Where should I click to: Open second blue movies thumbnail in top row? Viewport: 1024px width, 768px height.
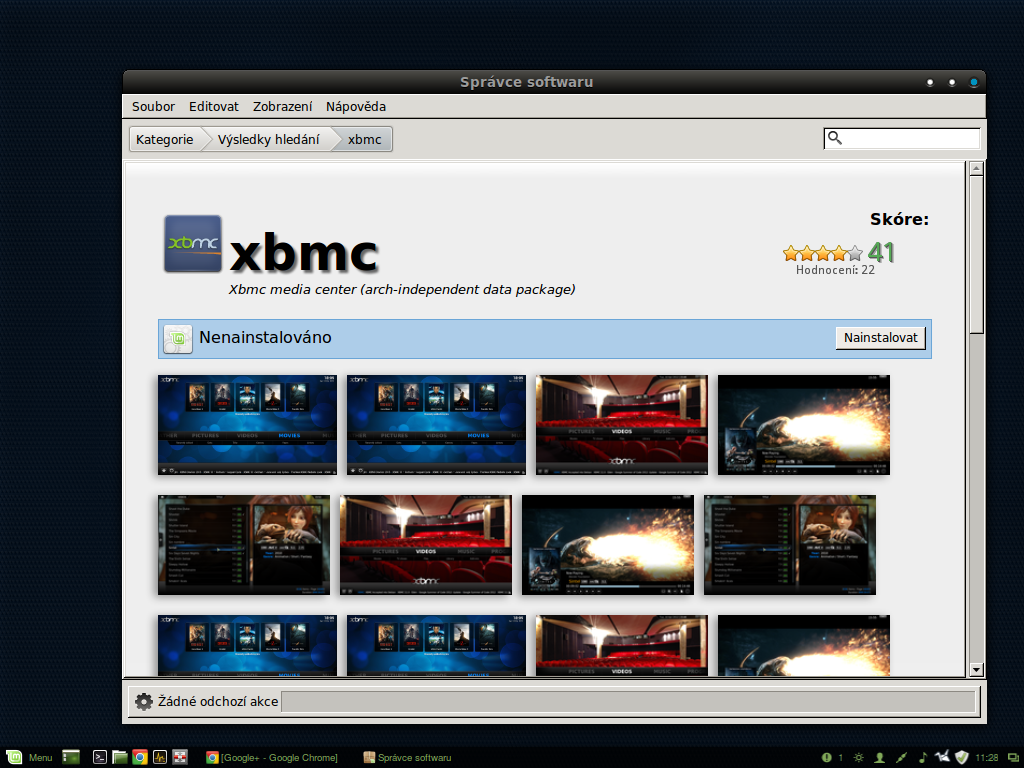(x=436, y=424)
